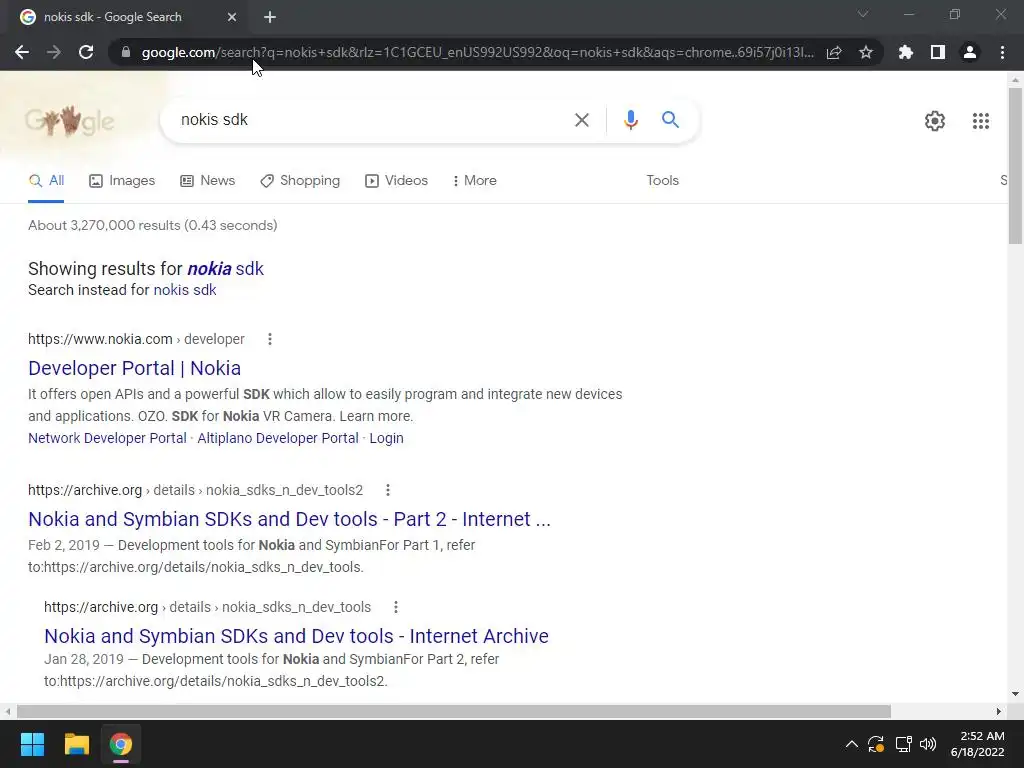Open the clock showing 2:52 AM
1024x768 pixels.
(x=978, y=744)
